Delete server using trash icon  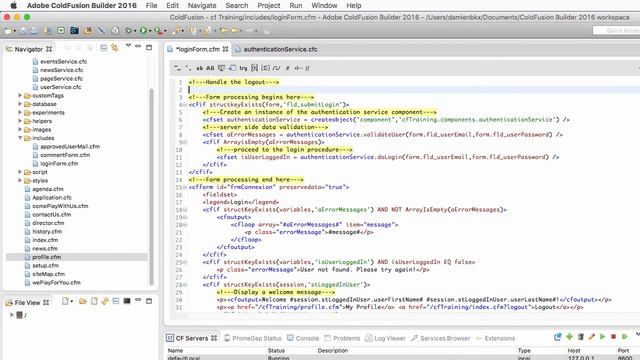coord(580,337)
